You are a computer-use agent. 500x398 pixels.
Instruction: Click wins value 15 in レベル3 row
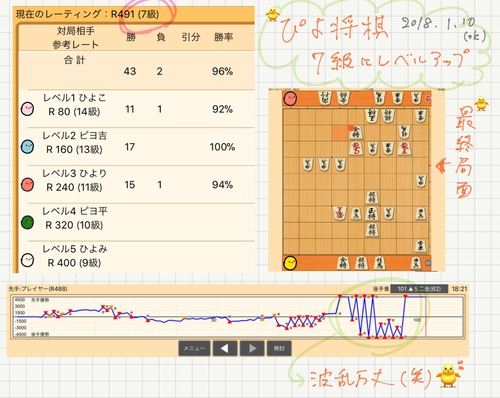point(130,185)
